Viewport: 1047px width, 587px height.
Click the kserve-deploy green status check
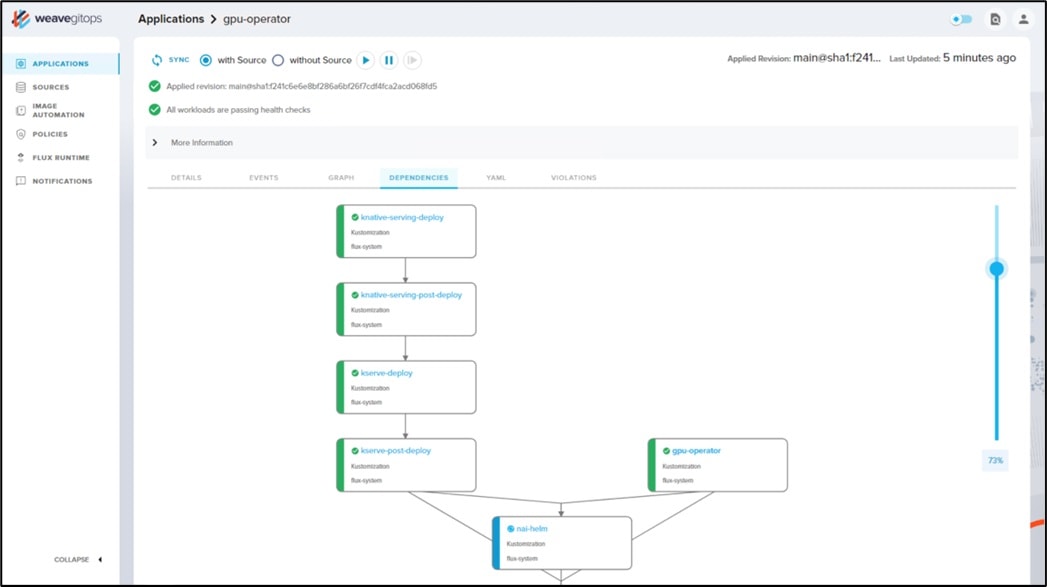355,373
